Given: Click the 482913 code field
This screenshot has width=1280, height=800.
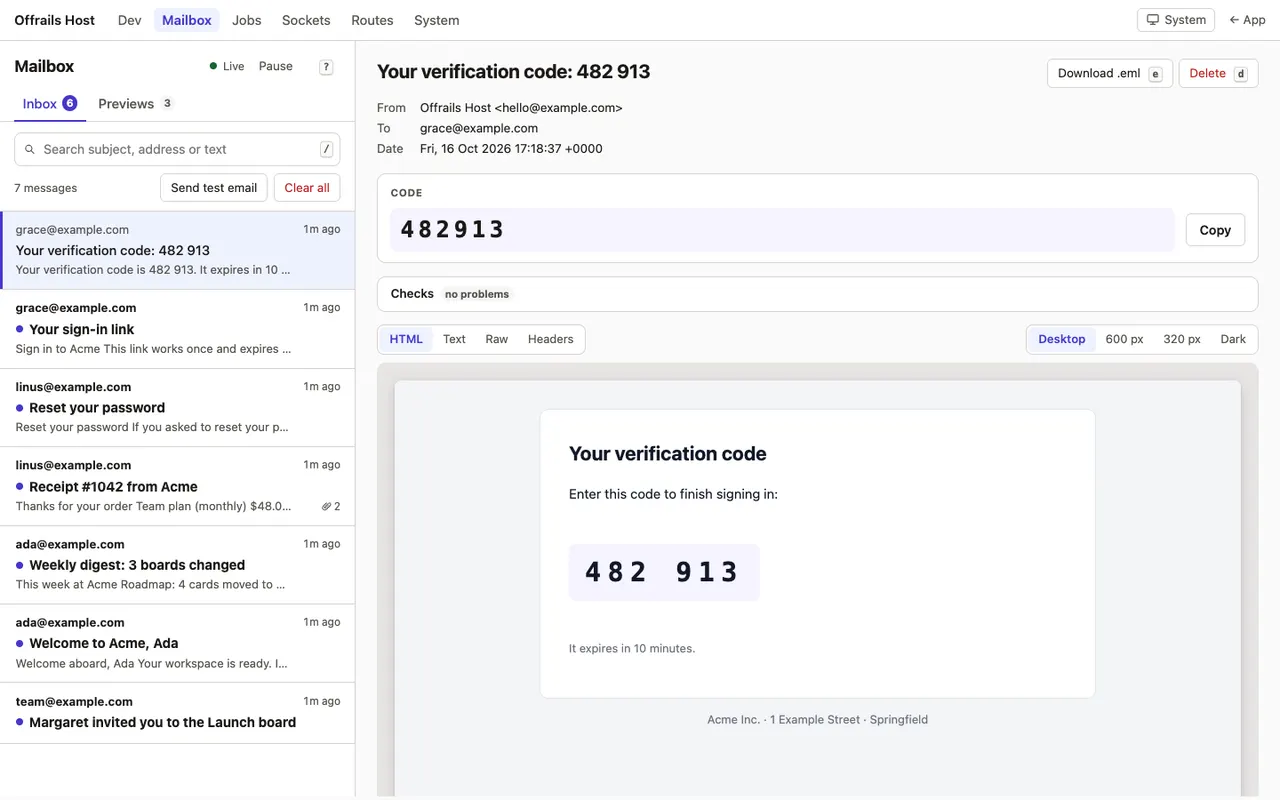Looking at the screenshot, I should click(782, 230).
